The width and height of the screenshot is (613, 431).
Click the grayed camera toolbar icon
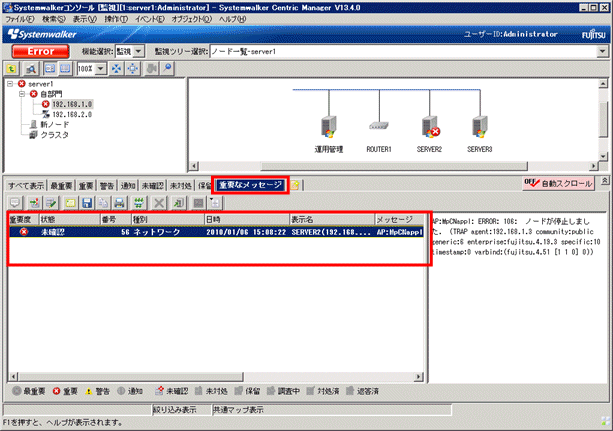pos(151,69)
